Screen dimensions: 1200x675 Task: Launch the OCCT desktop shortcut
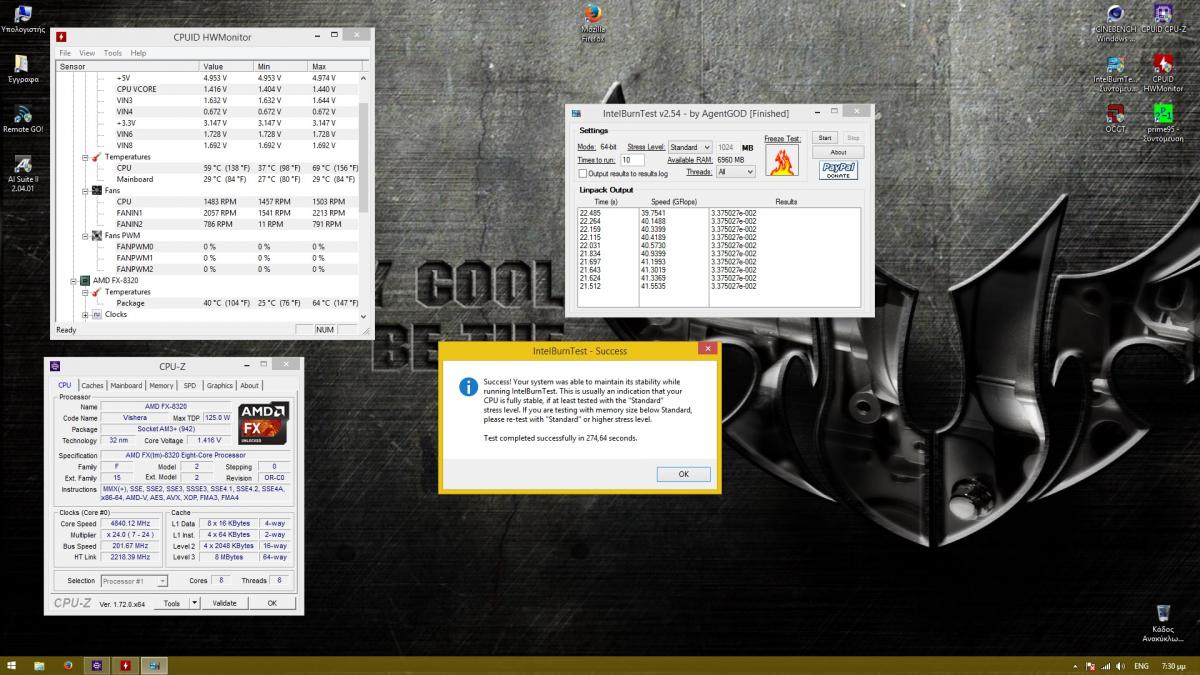[1115, 119]
